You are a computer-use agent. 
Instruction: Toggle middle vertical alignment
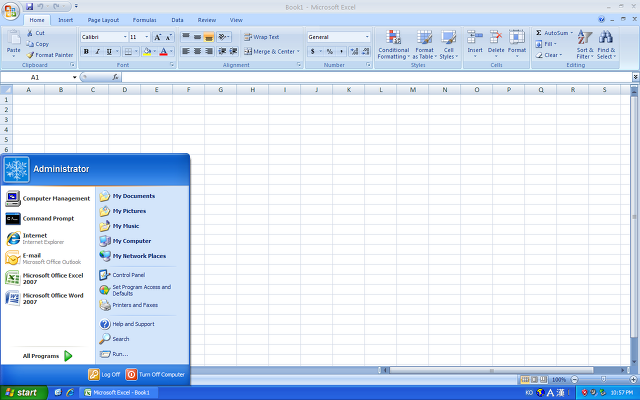pos(198,37)
